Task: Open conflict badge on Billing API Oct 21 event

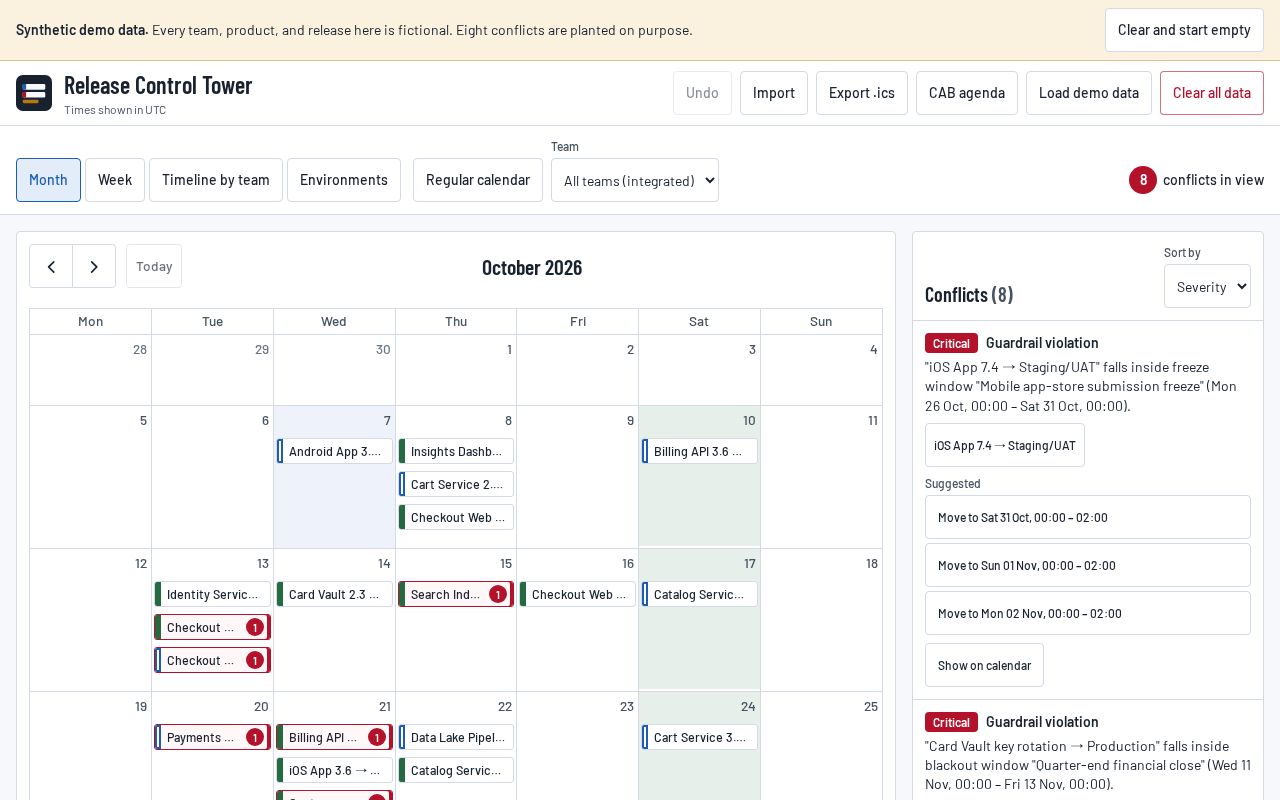Action: point(377,737)
